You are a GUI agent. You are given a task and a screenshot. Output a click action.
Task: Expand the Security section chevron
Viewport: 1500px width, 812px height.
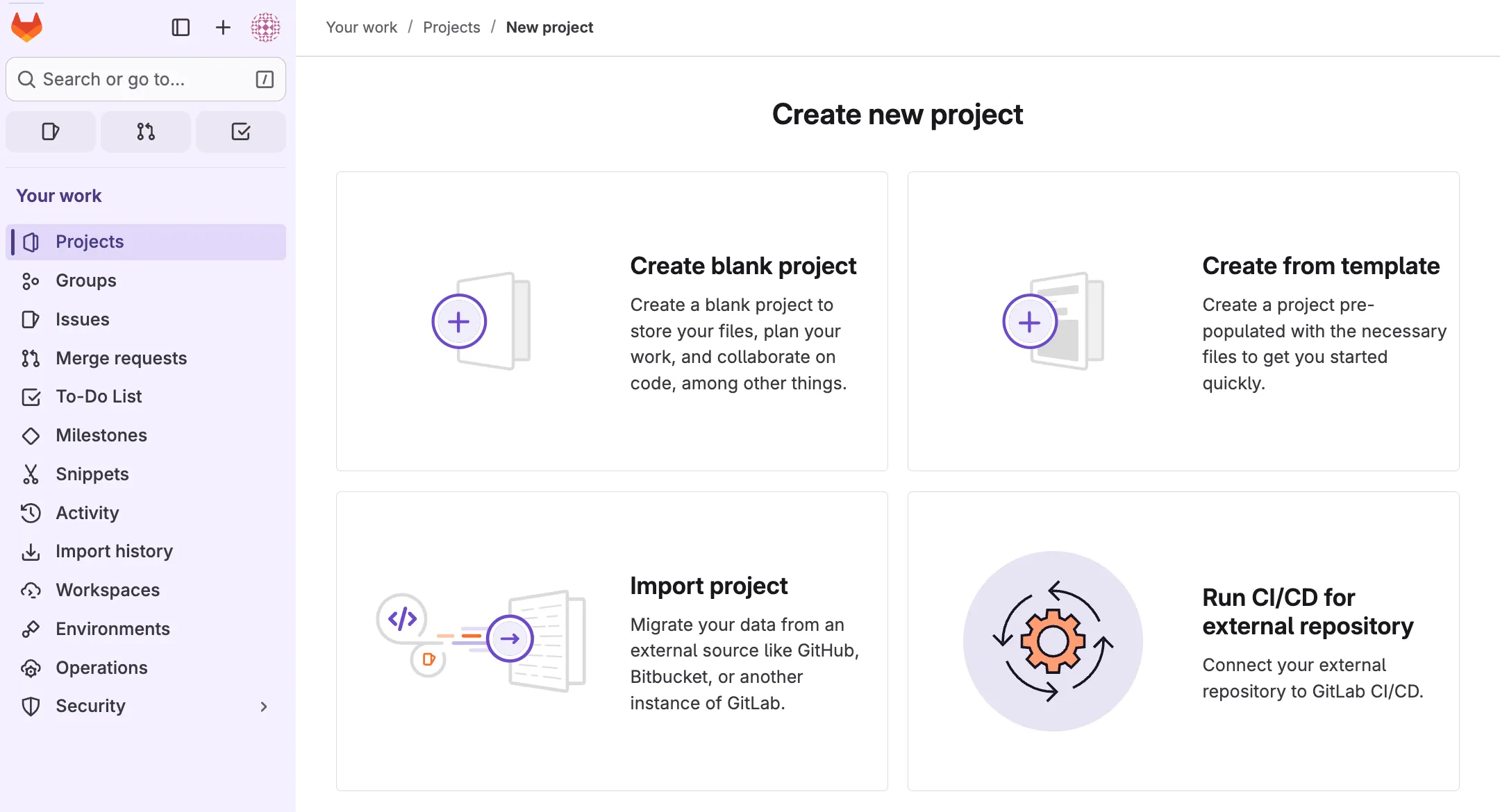(263, 706)
